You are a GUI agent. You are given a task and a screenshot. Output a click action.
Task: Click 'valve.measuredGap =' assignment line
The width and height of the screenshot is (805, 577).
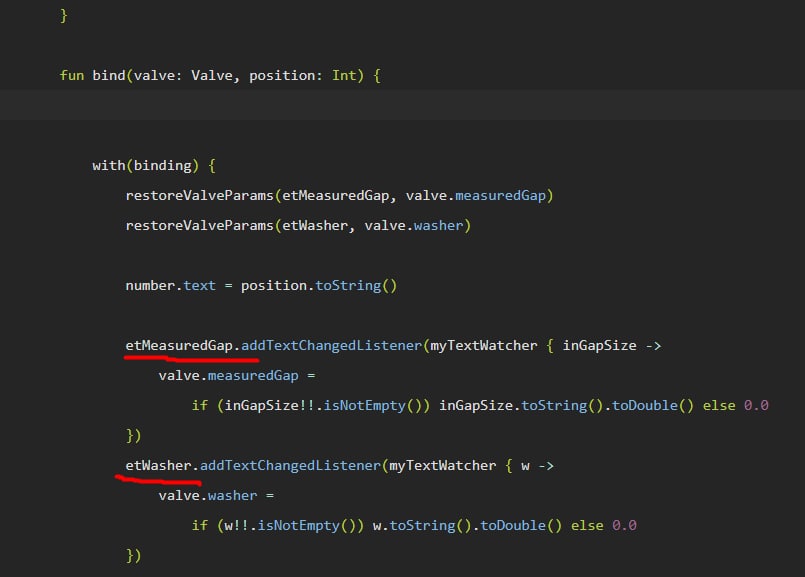(237, 376)
